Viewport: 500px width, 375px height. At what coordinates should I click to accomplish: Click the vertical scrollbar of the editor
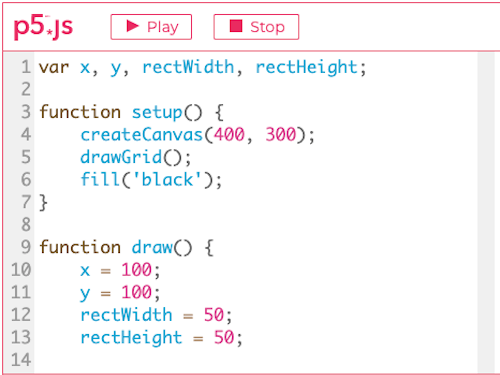pyautogui.click(x=486, y=212)
